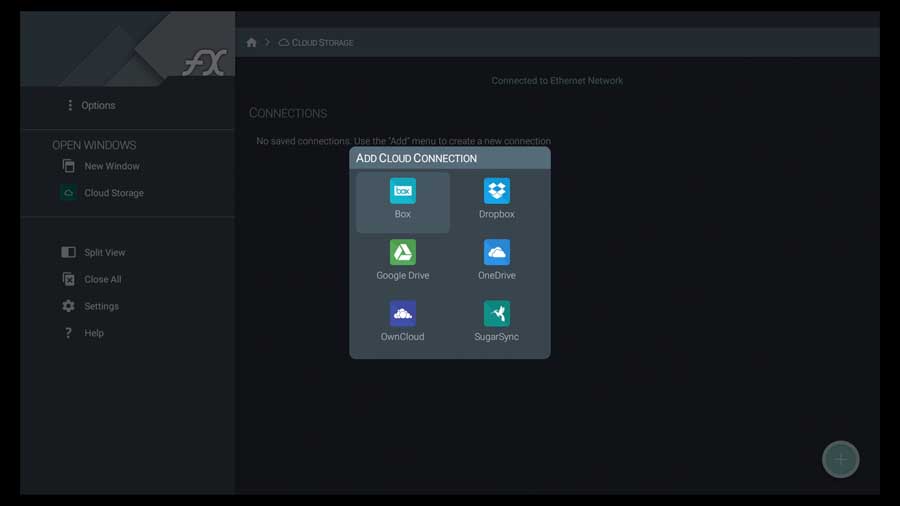Open the Help menu item
The width and height of the screenshot is (900, 506).
click(94, 333)
